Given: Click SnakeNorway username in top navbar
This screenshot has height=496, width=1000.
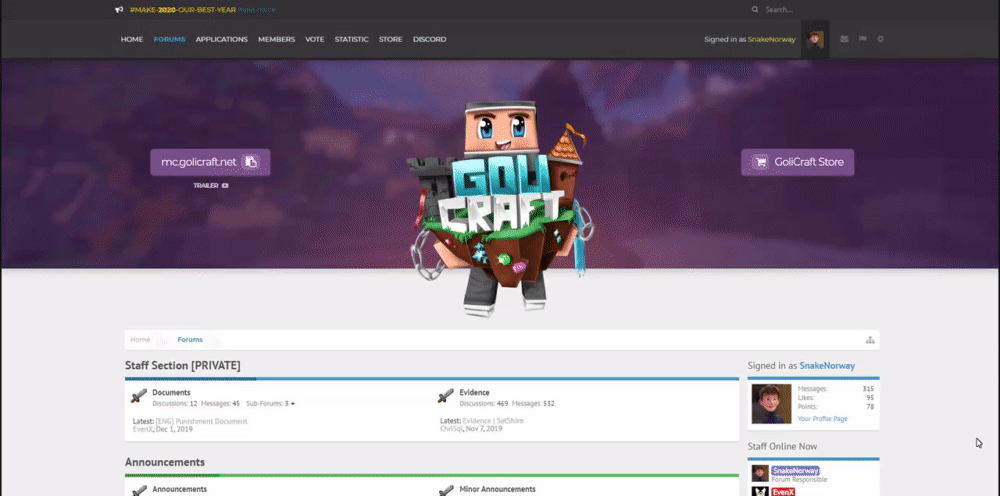Looking at the screenshot, I should pos(772,40).
